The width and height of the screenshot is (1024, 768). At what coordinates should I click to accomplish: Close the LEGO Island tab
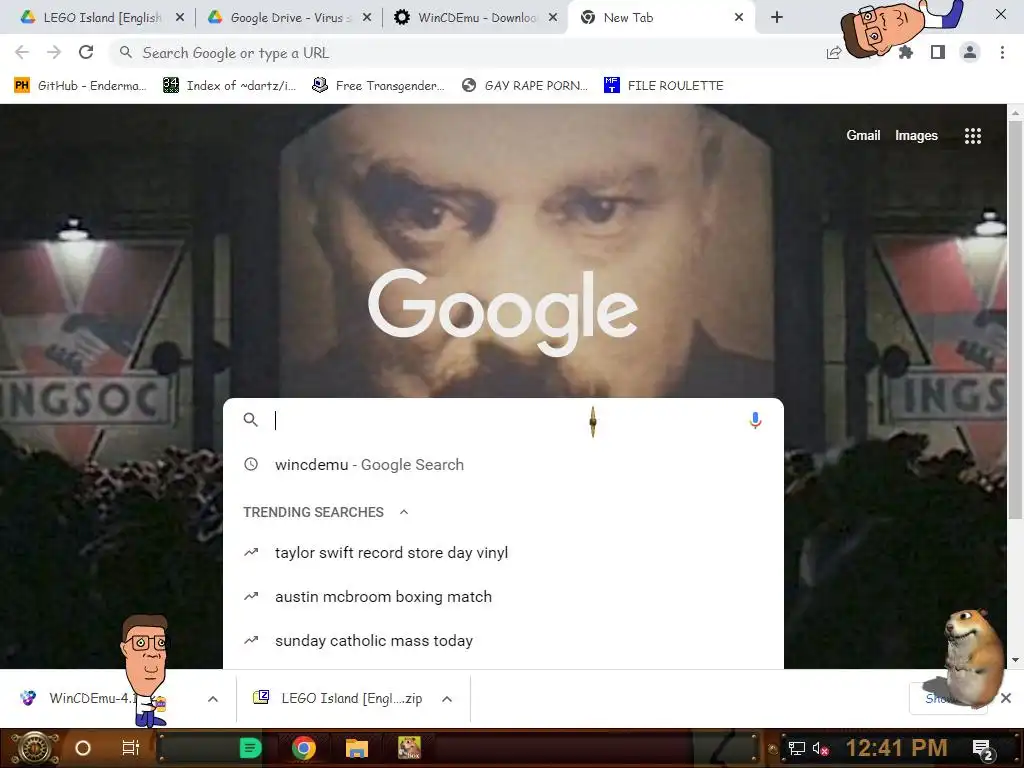[x=180, y=18]
